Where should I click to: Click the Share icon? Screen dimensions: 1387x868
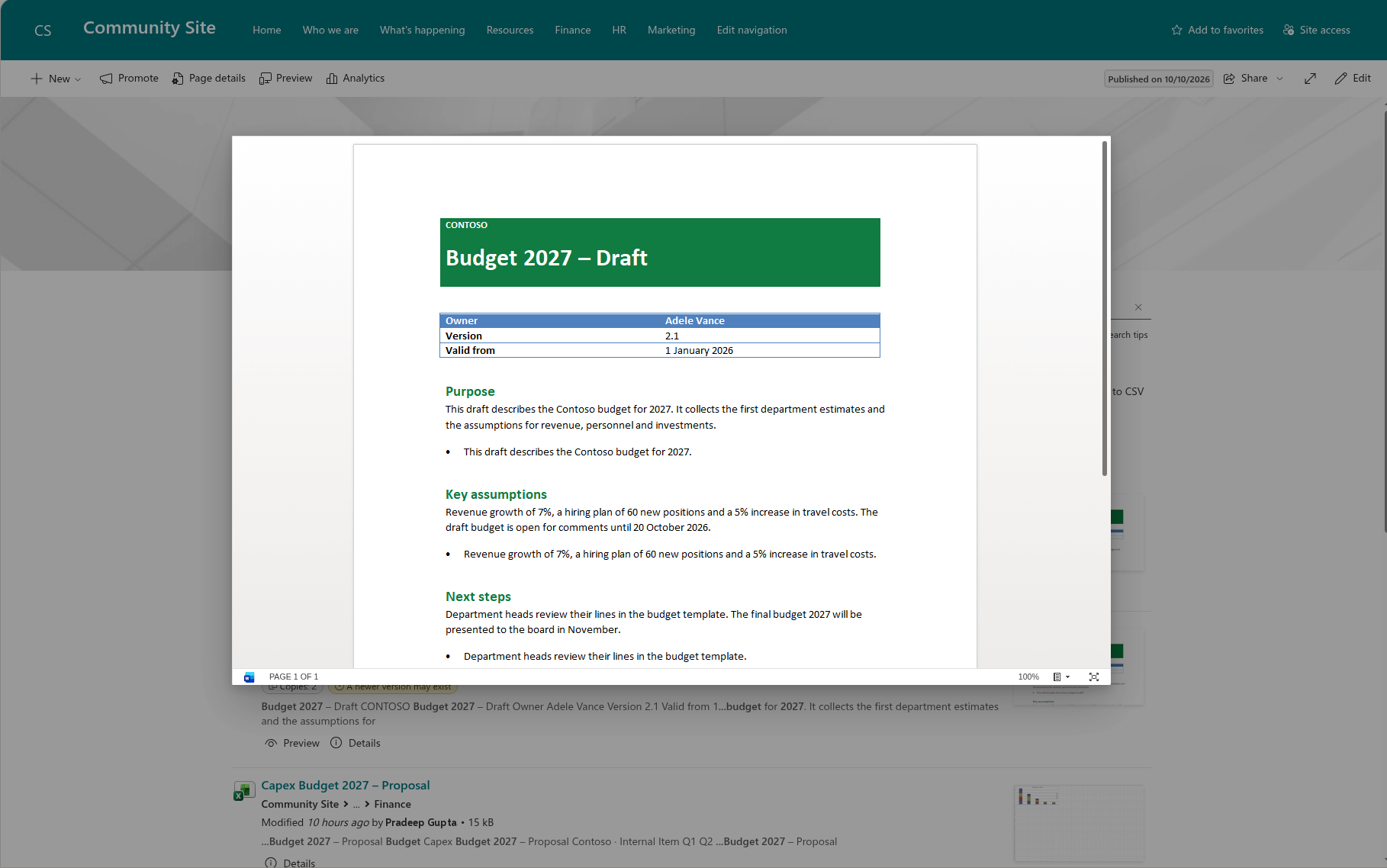(1229, 79)
